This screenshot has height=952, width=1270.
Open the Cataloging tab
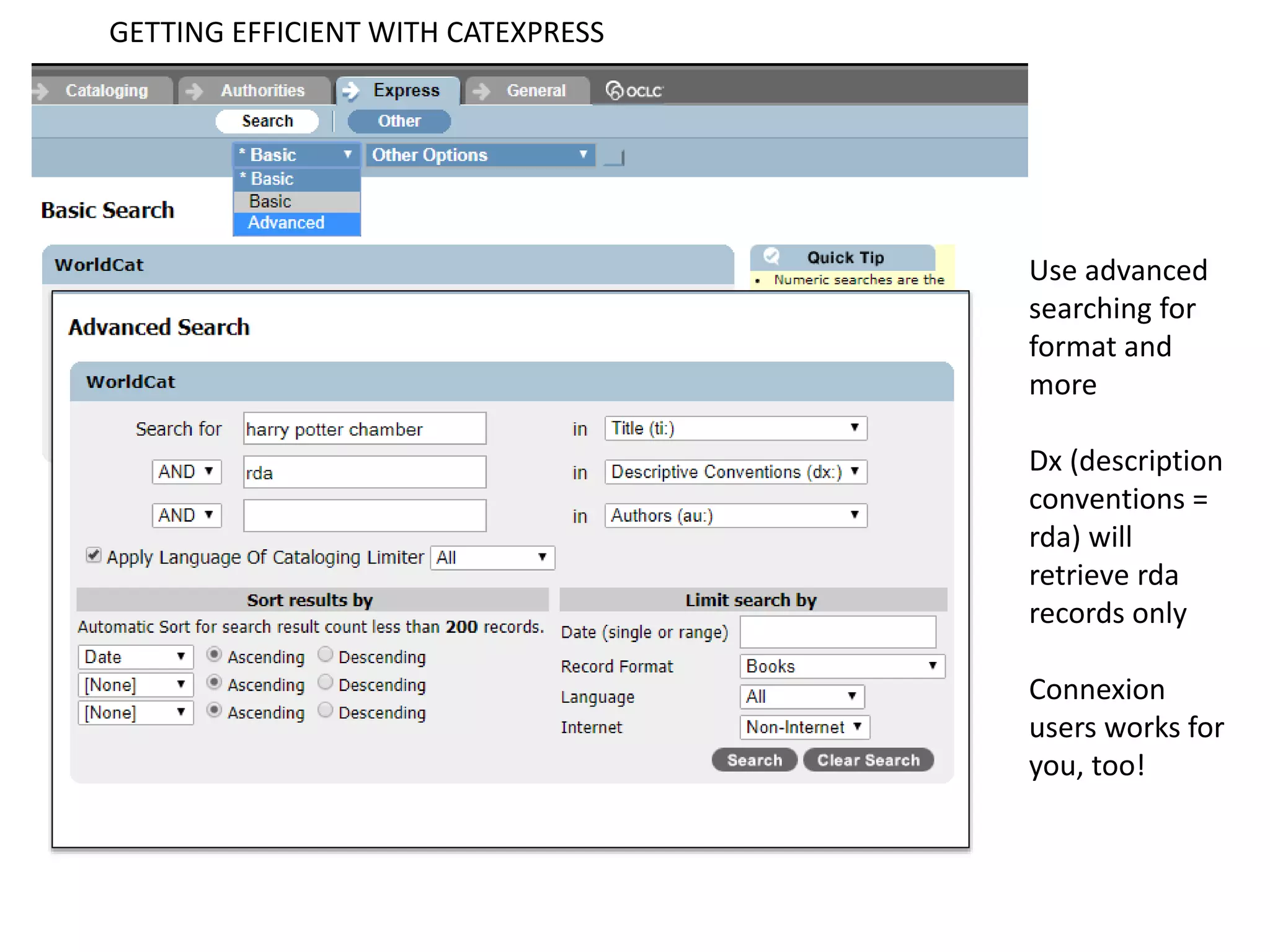click(x=102, y=90)
